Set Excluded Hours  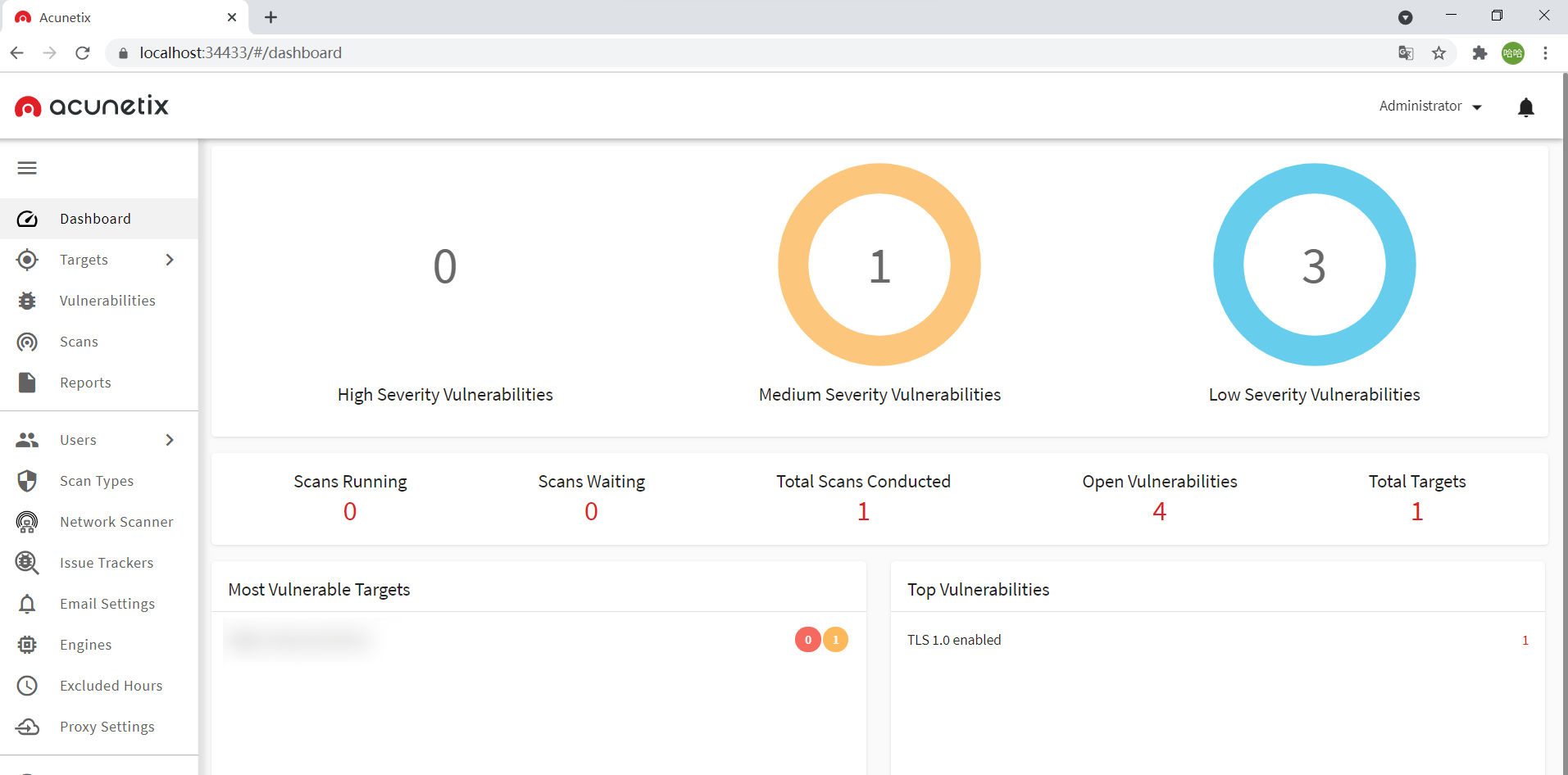[111, 686]
